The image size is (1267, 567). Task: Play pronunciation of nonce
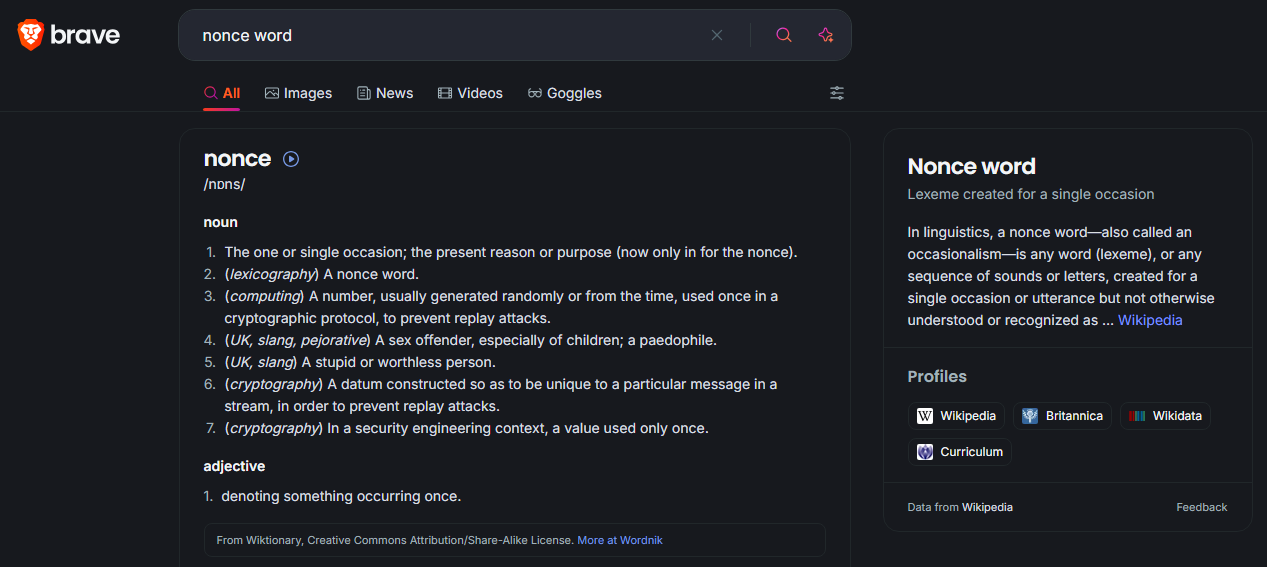(x=291, y=159)
